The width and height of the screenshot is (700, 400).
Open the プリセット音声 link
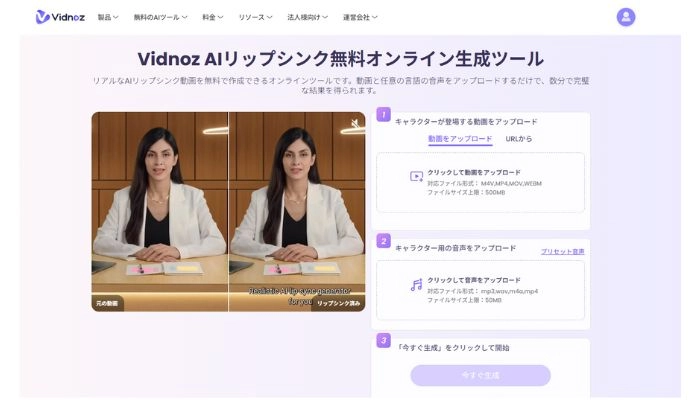point(562,251)
